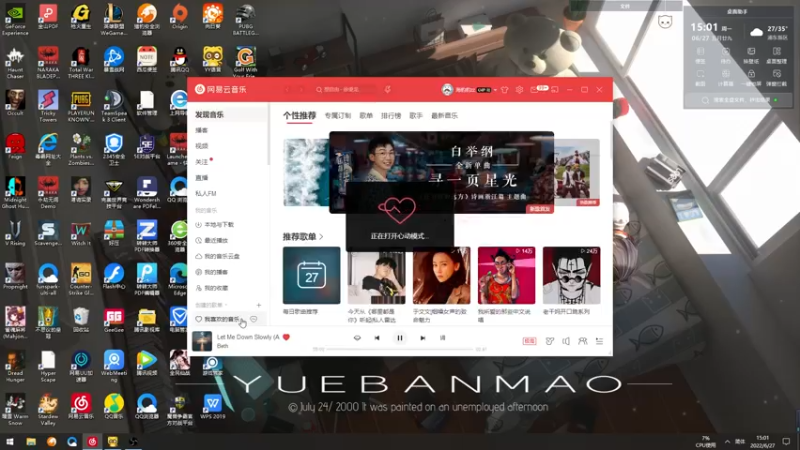Open the Origin desktop shortcut
The width and height of the screenshot is (800, 450).
[x=180, y=19]
